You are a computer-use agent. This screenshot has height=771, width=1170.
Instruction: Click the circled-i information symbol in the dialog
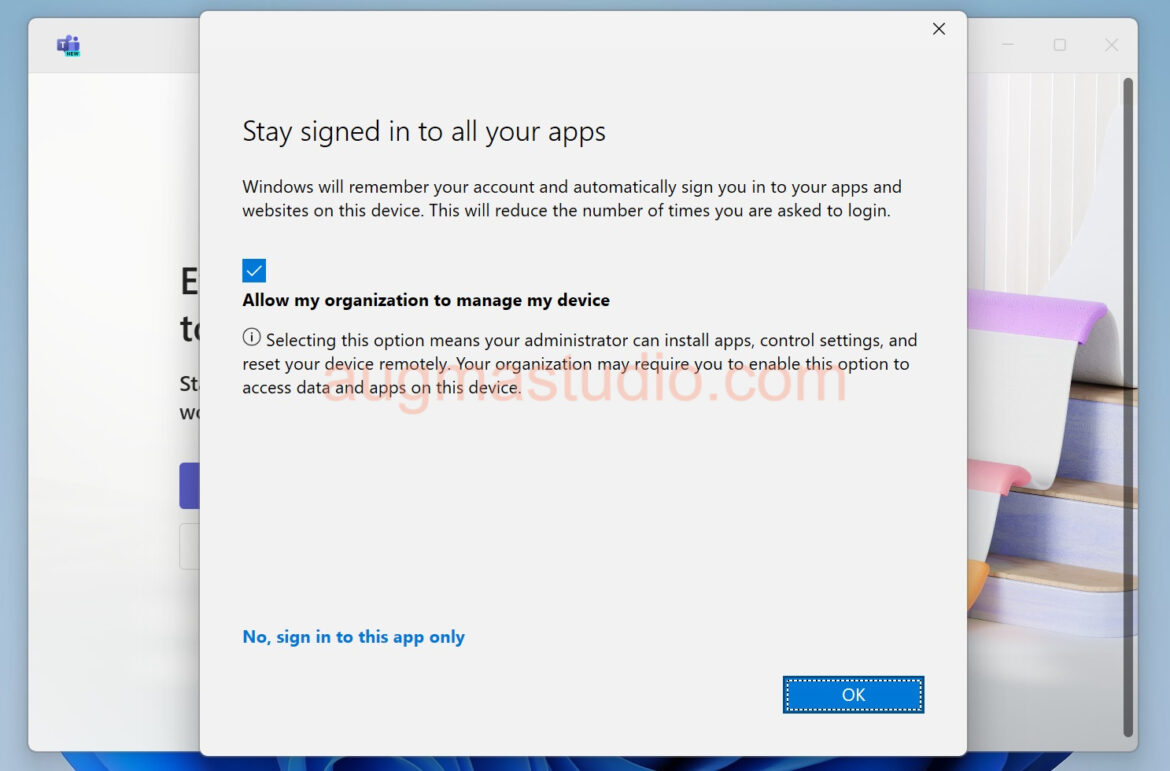pyautogui.click(x=250, y=339)
